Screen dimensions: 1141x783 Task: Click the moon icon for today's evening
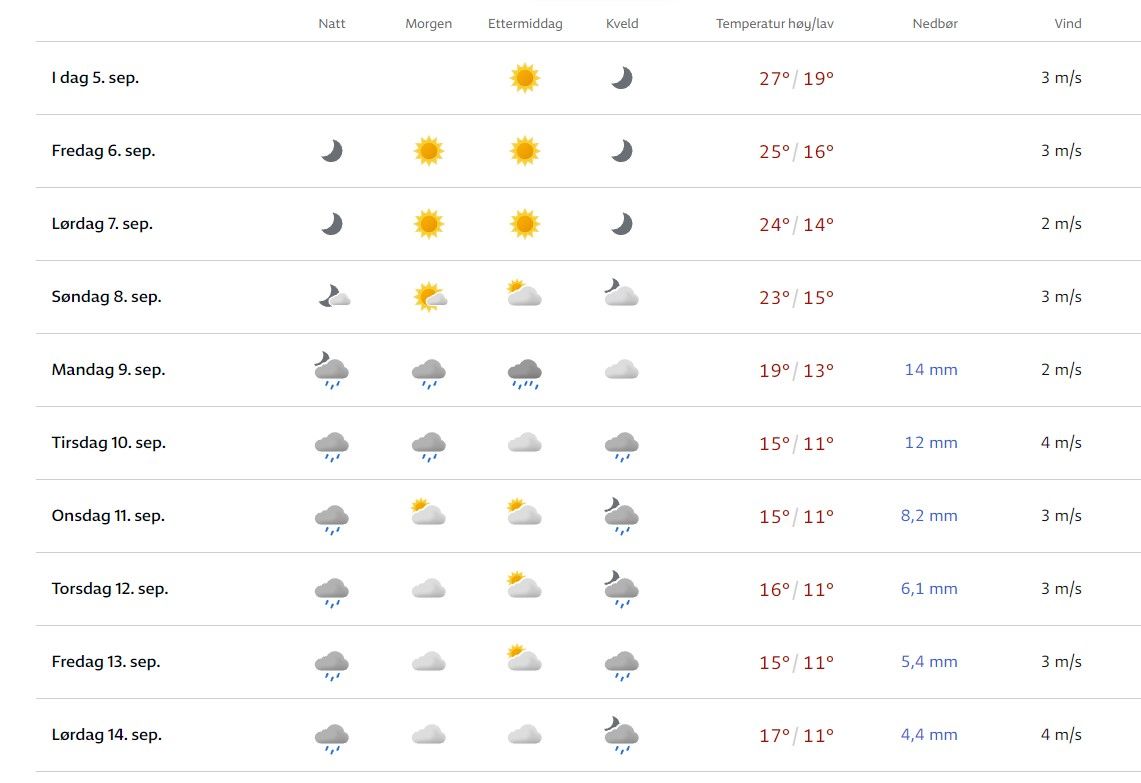(x=622, y=78)
